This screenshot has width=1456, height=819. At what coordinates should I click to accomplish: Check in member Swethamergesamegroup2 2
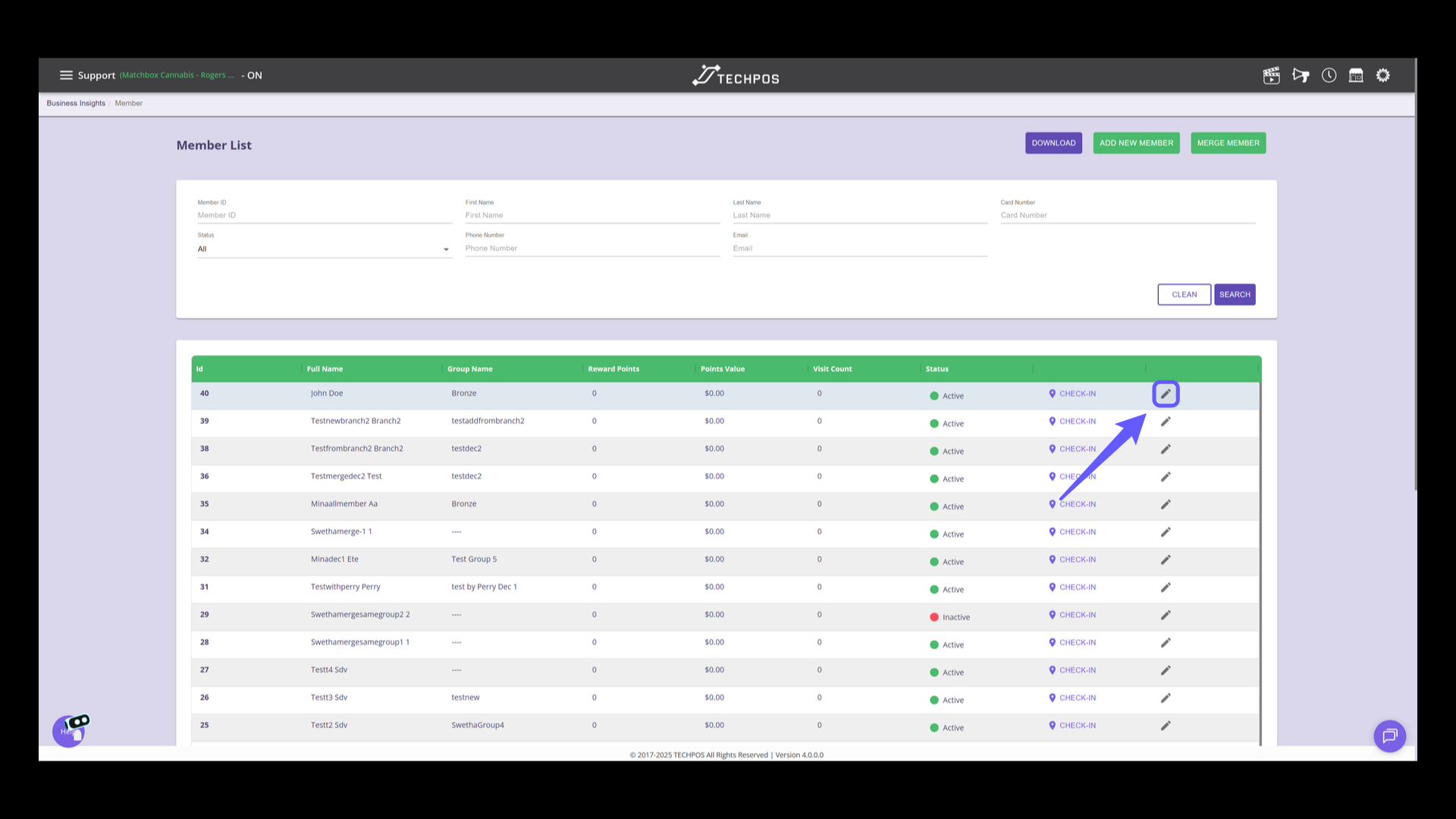click(x=1072, y=615)
